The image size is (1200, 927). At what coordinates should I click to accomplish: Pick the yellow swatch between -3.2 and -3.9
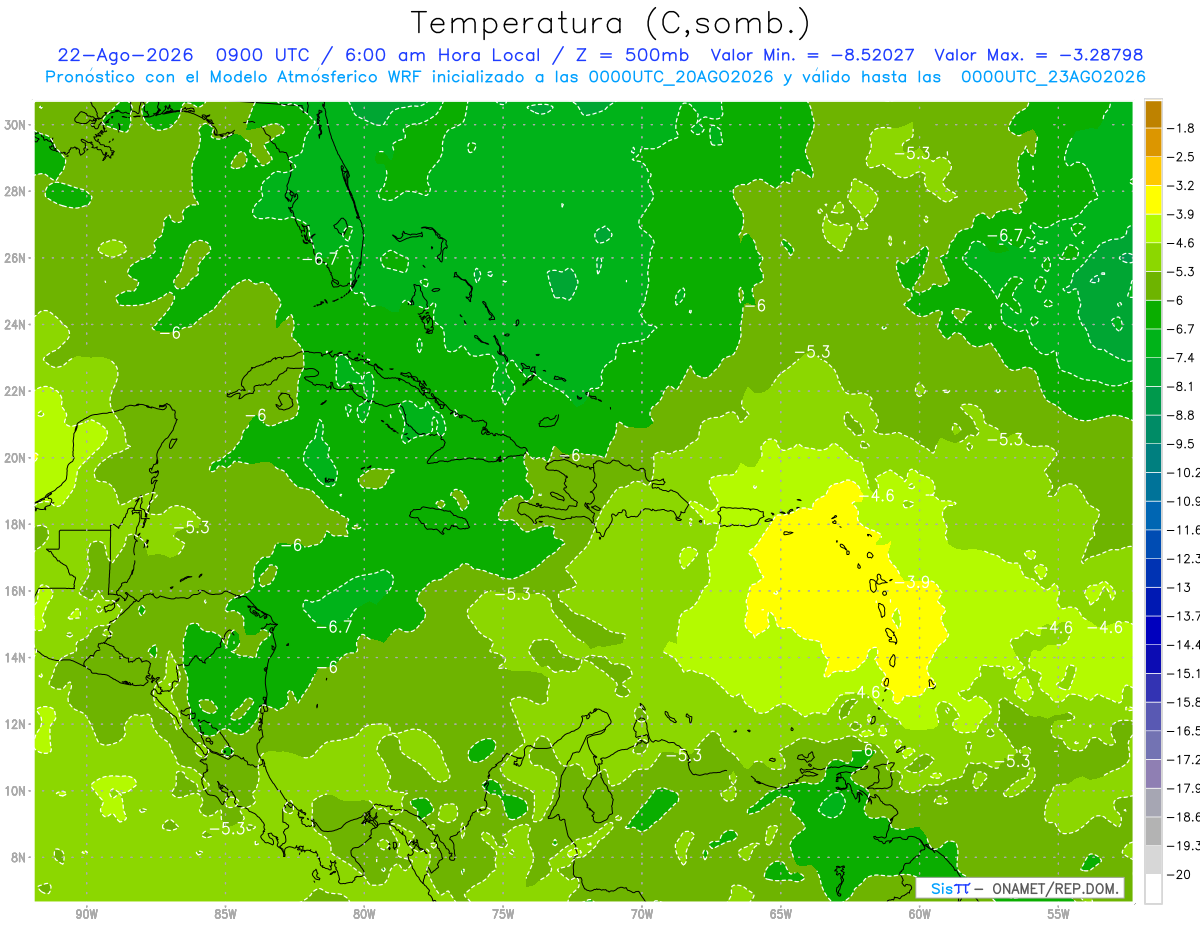tap(1154, 200)
